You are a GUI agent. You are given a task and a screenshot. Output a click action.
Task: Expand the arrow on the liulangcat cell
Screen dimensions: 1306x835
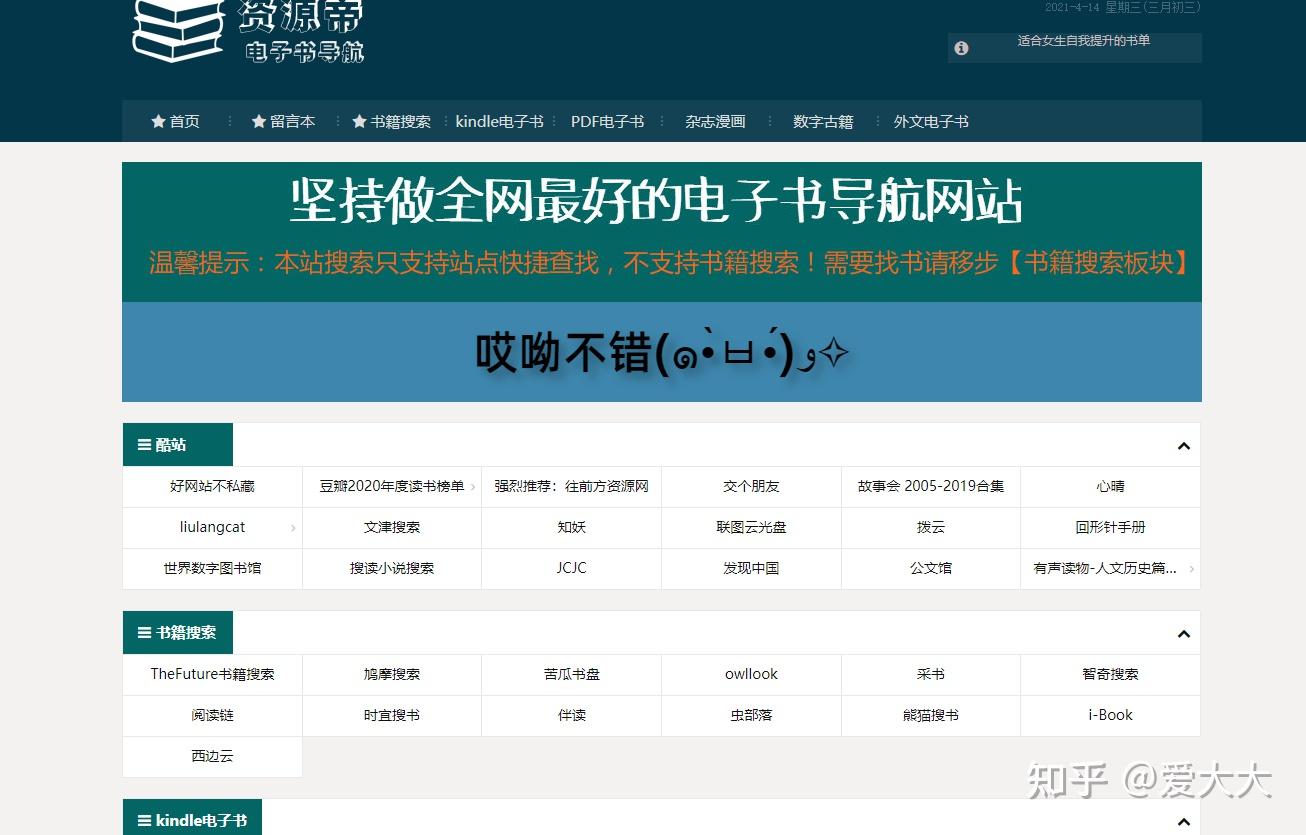293,528
